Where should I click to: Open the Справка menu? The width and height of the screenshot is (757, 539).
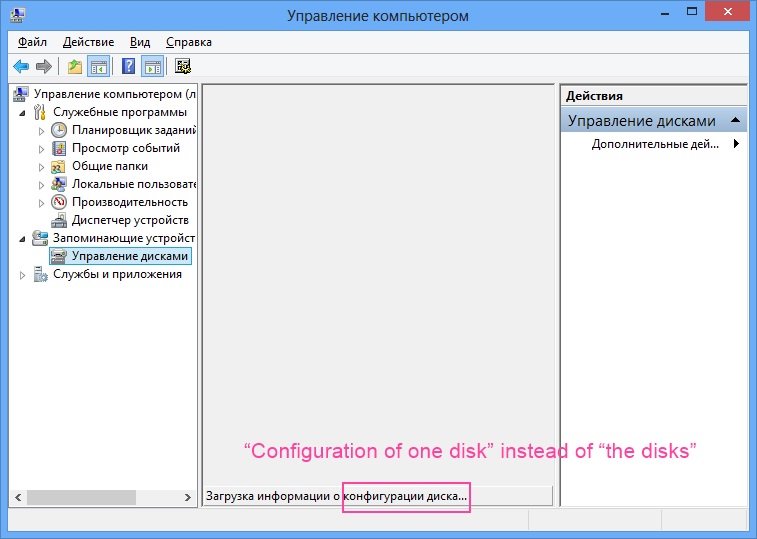(x=189, y=42)
